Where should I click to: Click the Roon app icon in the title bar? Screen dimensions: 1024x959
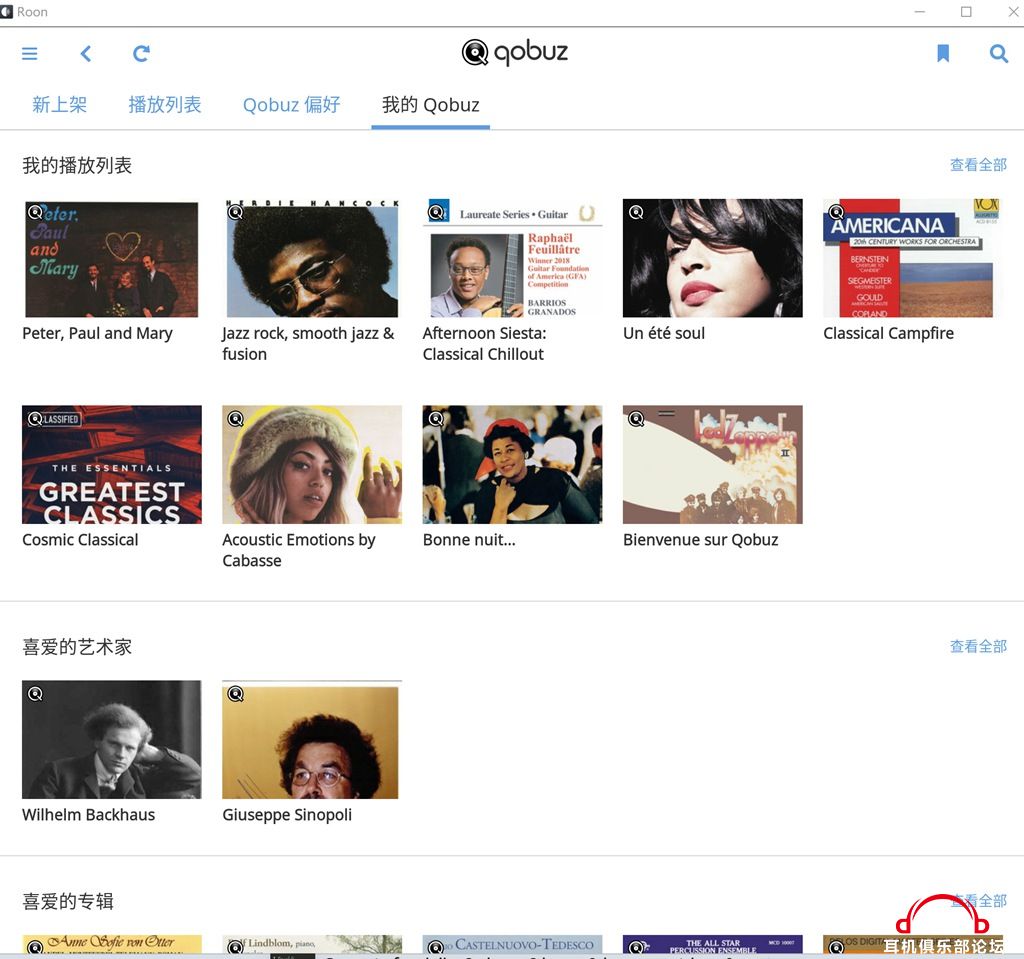coord(7,12)
